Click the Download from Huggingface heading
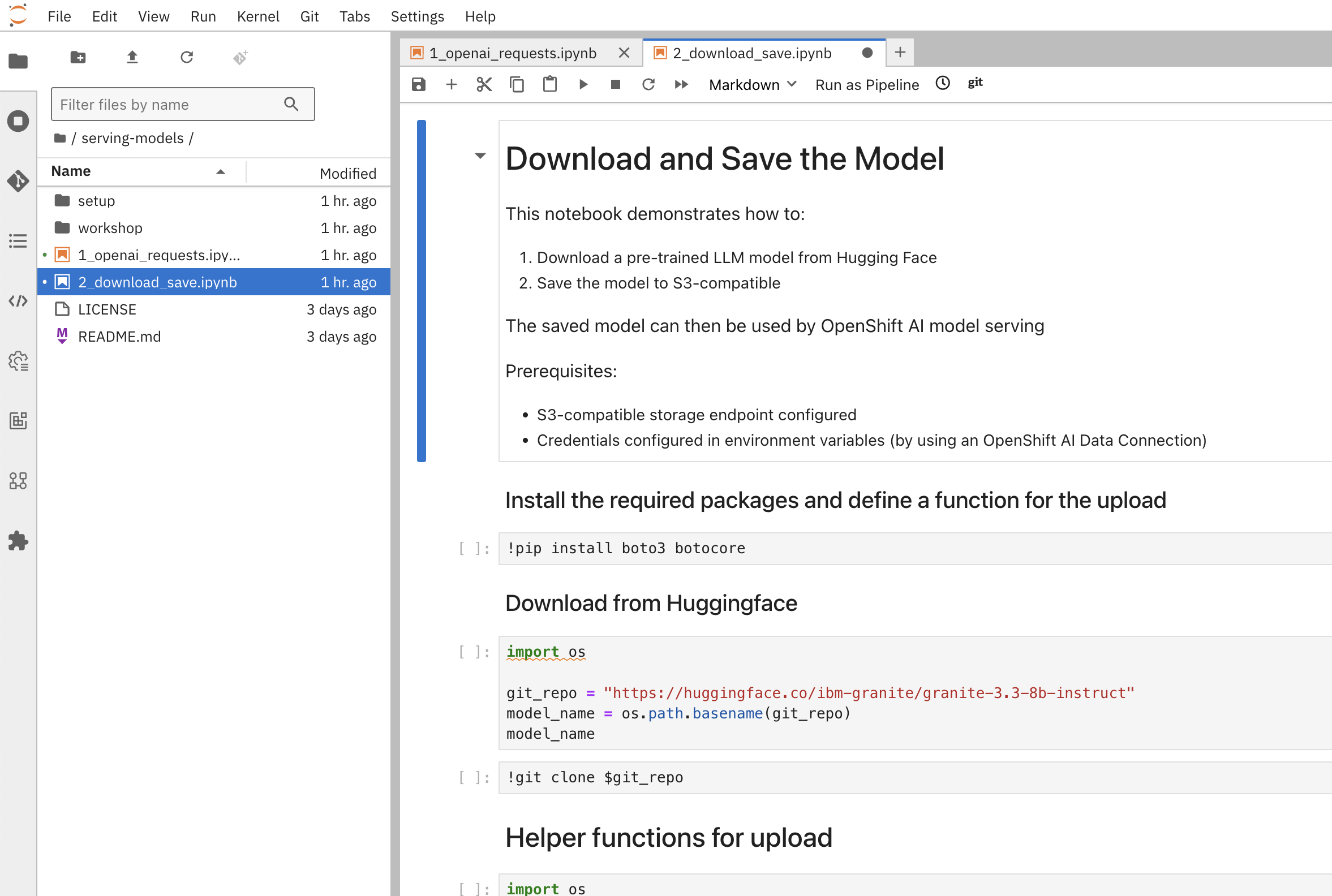Image resolution: width=1332 pixels, height=896 pixels. (651, 603)
